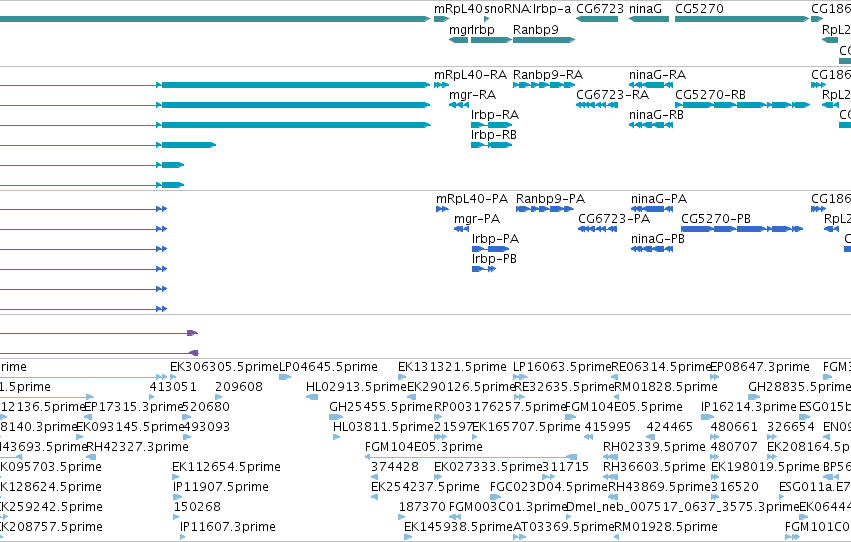Select the CG6723-RA transcript glyph

(597, 105)
